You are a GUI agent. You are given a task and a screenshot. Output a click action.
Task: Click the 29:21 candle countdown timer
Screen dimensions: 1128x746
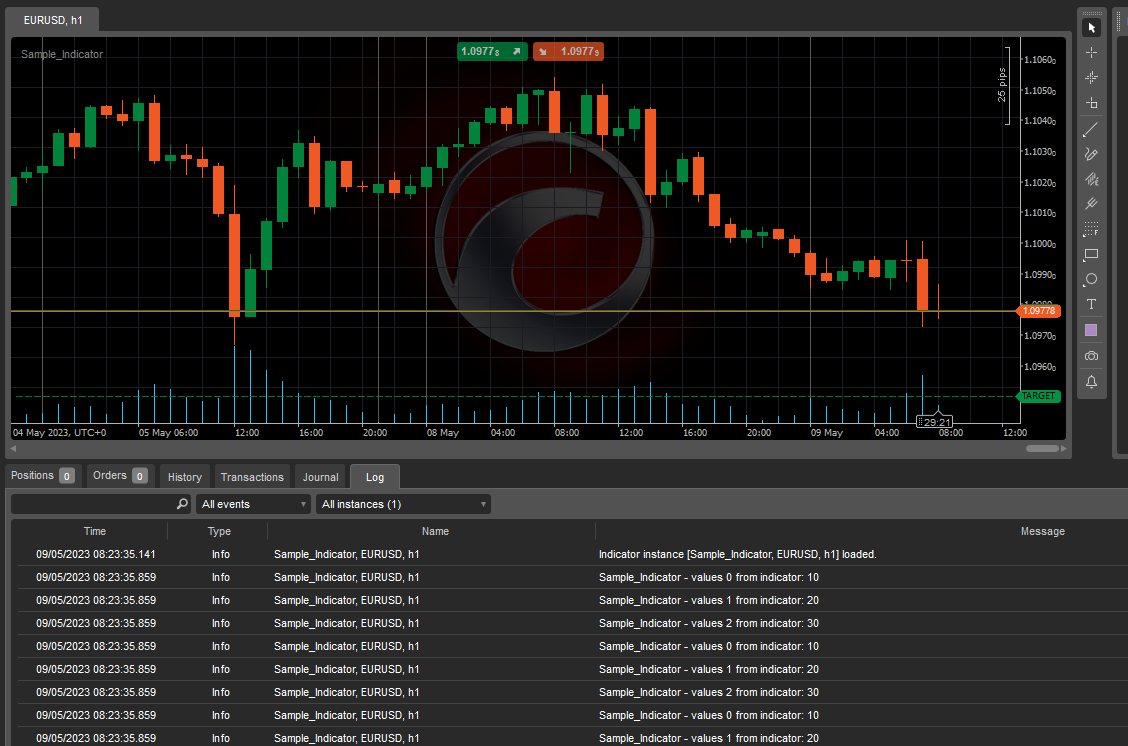pyautogui.click(x=935, y=422)
